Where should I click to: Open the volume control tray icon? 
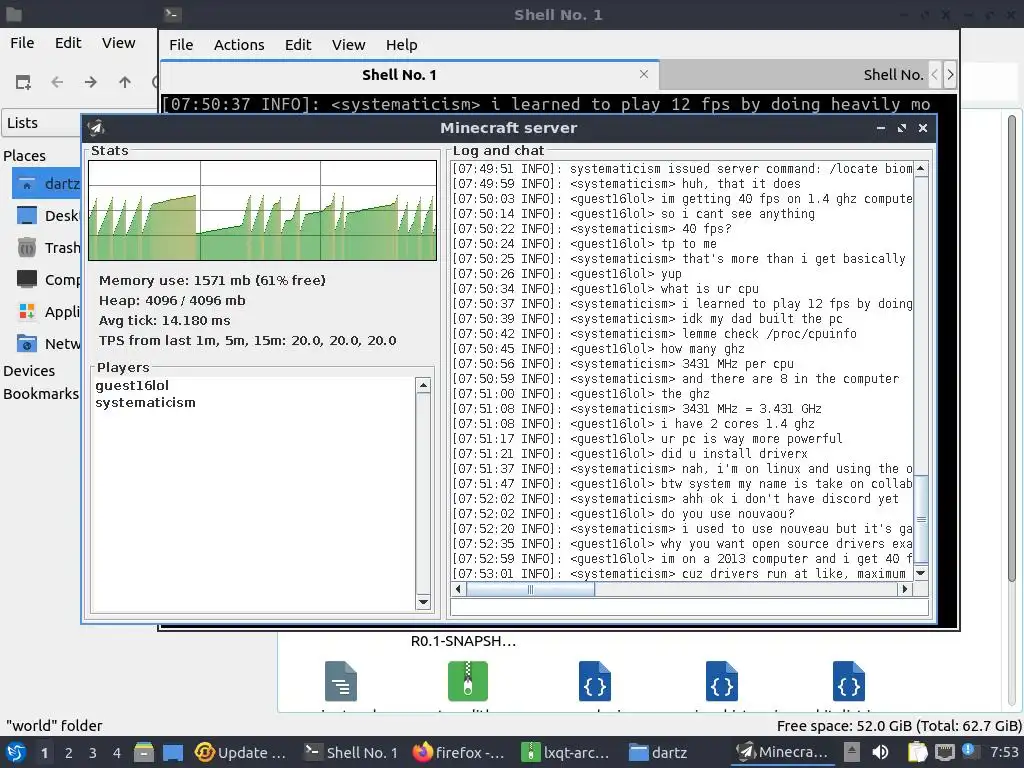(x=880, y=753)
